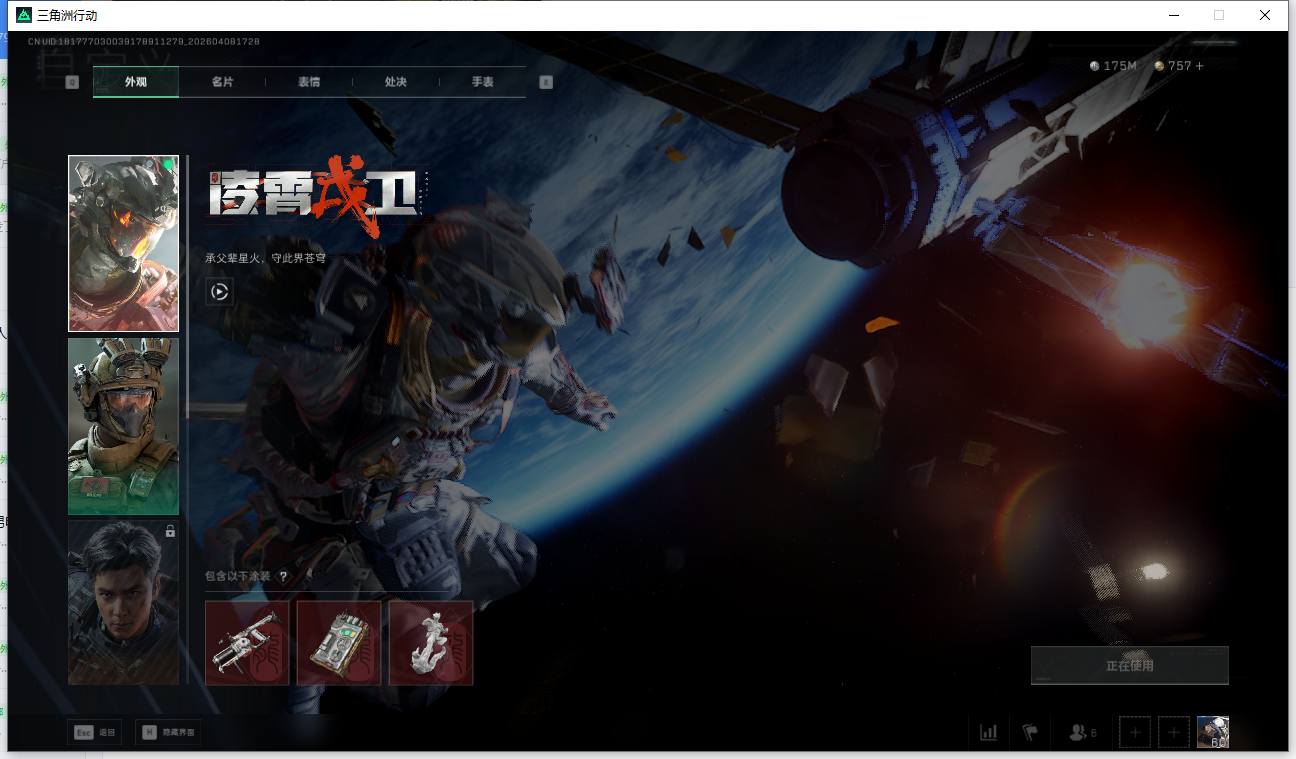View the included device case skin item
The width and height of the screenshot is (1296, 759).
coord(339,643)
